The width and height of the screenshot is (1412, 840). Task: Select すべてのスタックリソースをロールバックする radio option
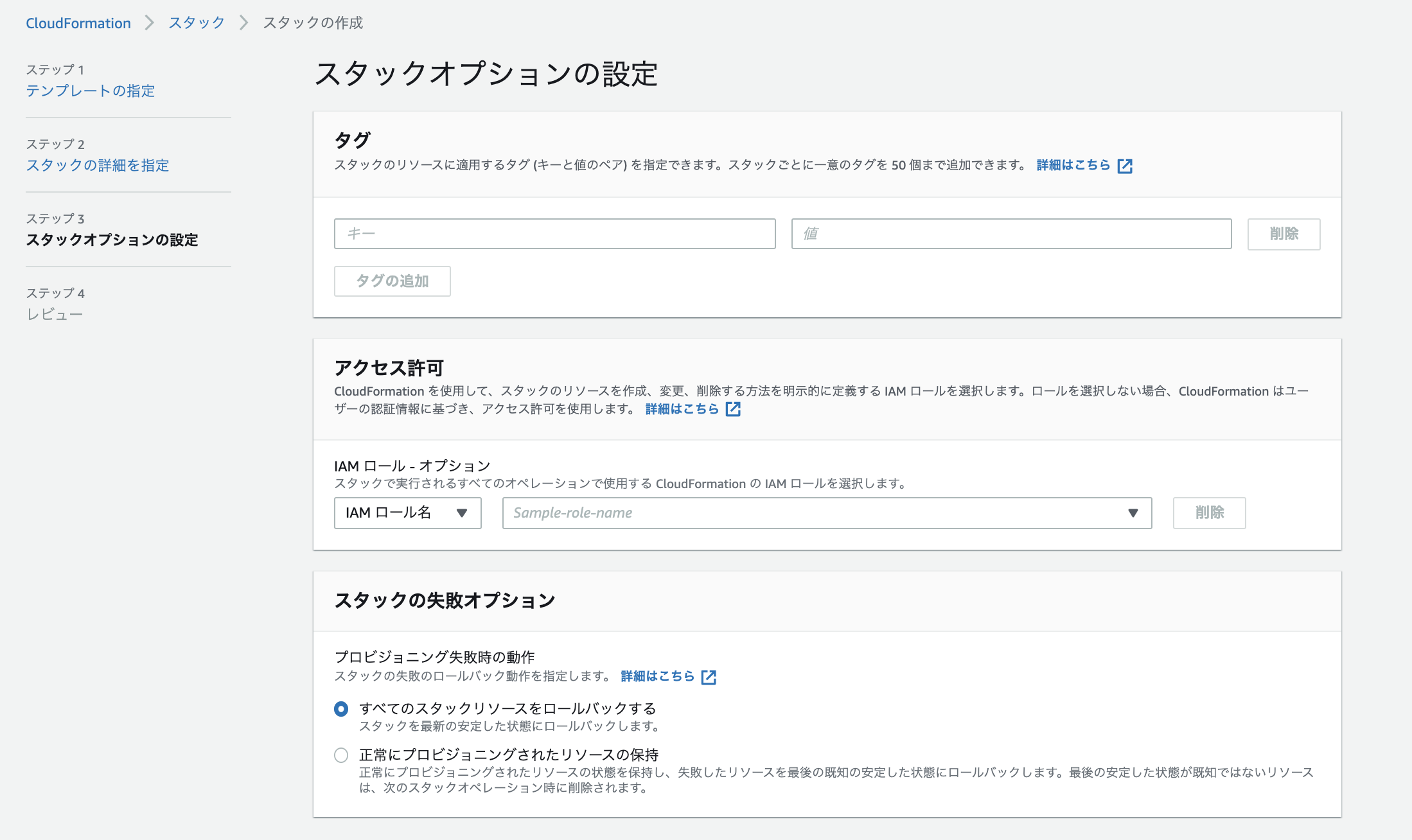[x=341, y=709]
